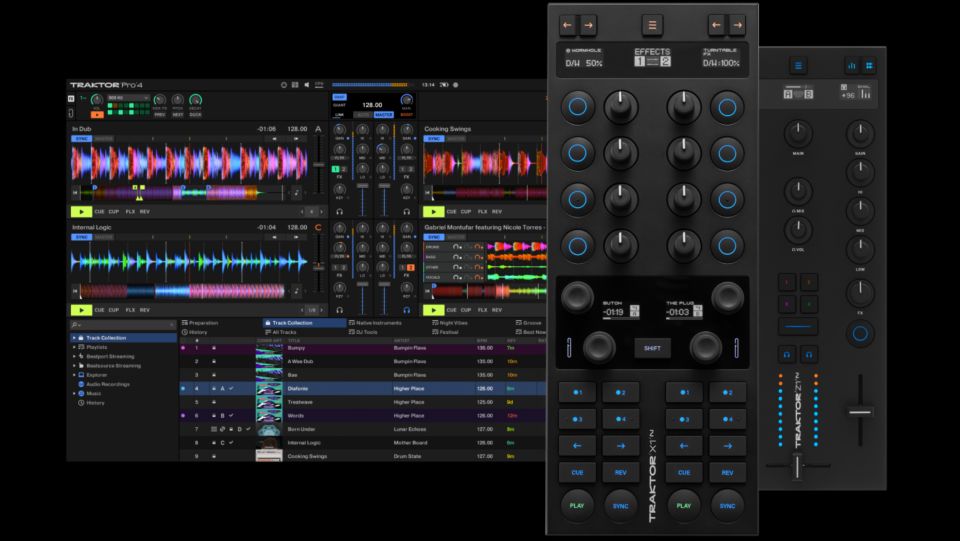
Task: Click the NEXT button in the FX unit
Action: point(178,114)
